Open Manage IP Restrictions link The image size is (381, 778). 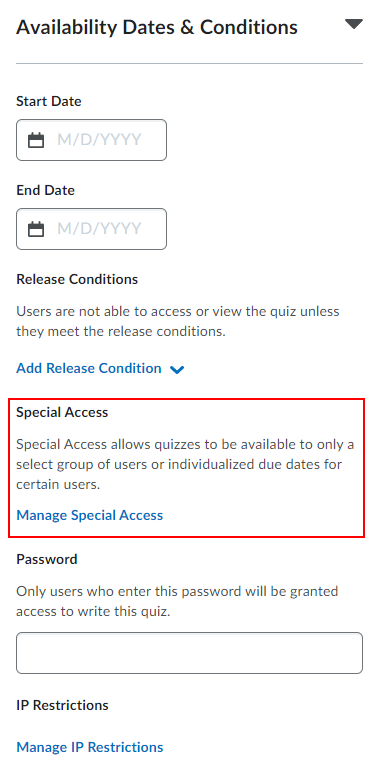click(90, 747)
